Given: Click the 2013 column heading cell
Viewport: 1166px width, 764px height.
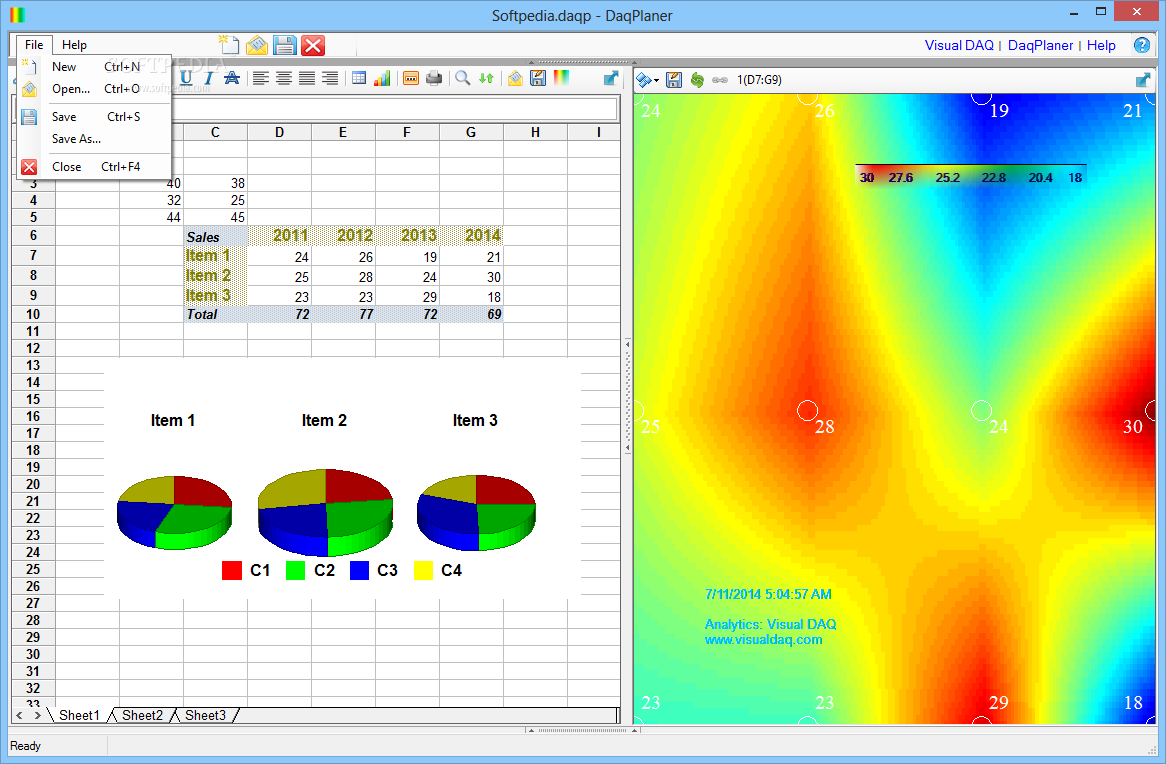Looking at the screenshot, I should click(408, 236).
